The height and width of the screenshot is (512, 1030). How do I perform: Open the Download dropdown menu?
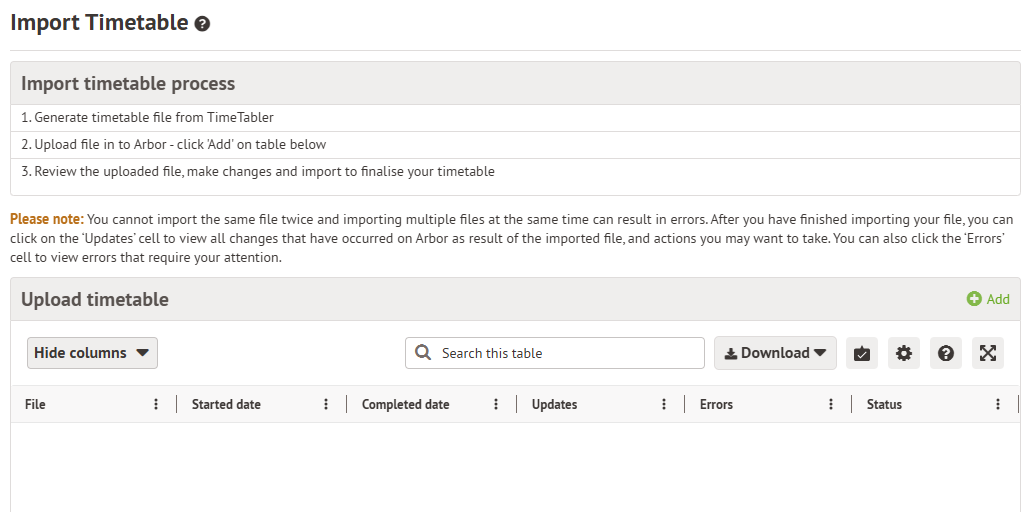click(775, 353)
